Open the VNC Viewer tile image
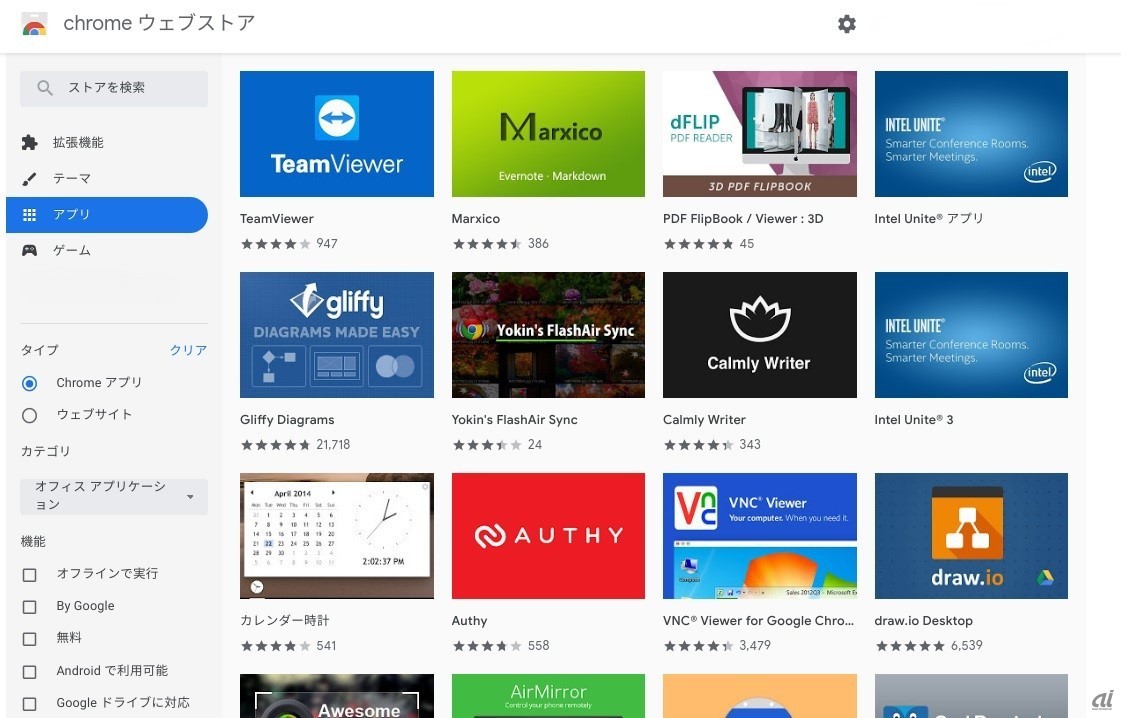The height and width of the screenshot is (718, 1121). (759, 536)
